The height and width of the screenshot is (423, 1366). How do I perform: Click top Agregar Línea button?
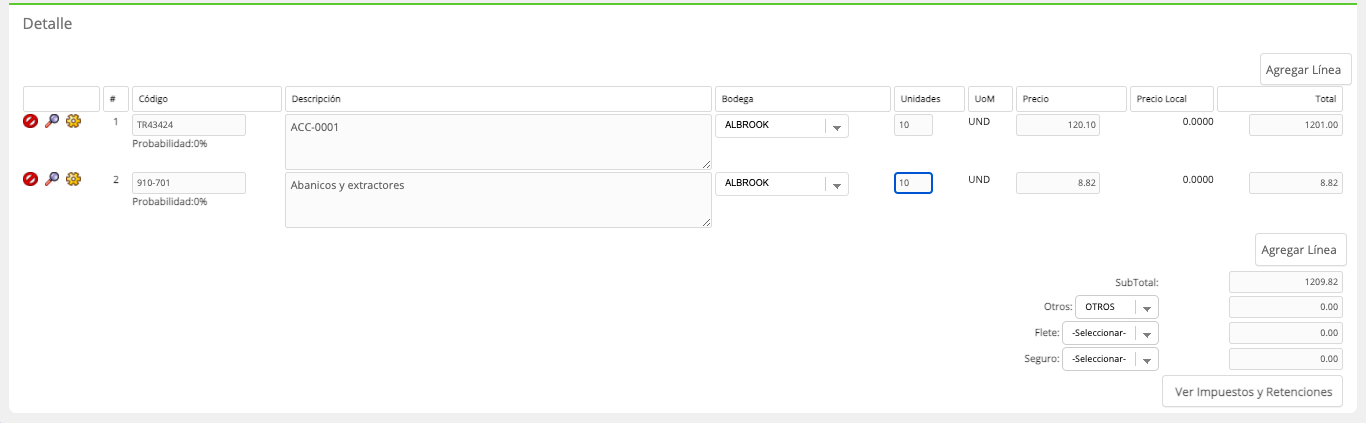point(1304,70)
